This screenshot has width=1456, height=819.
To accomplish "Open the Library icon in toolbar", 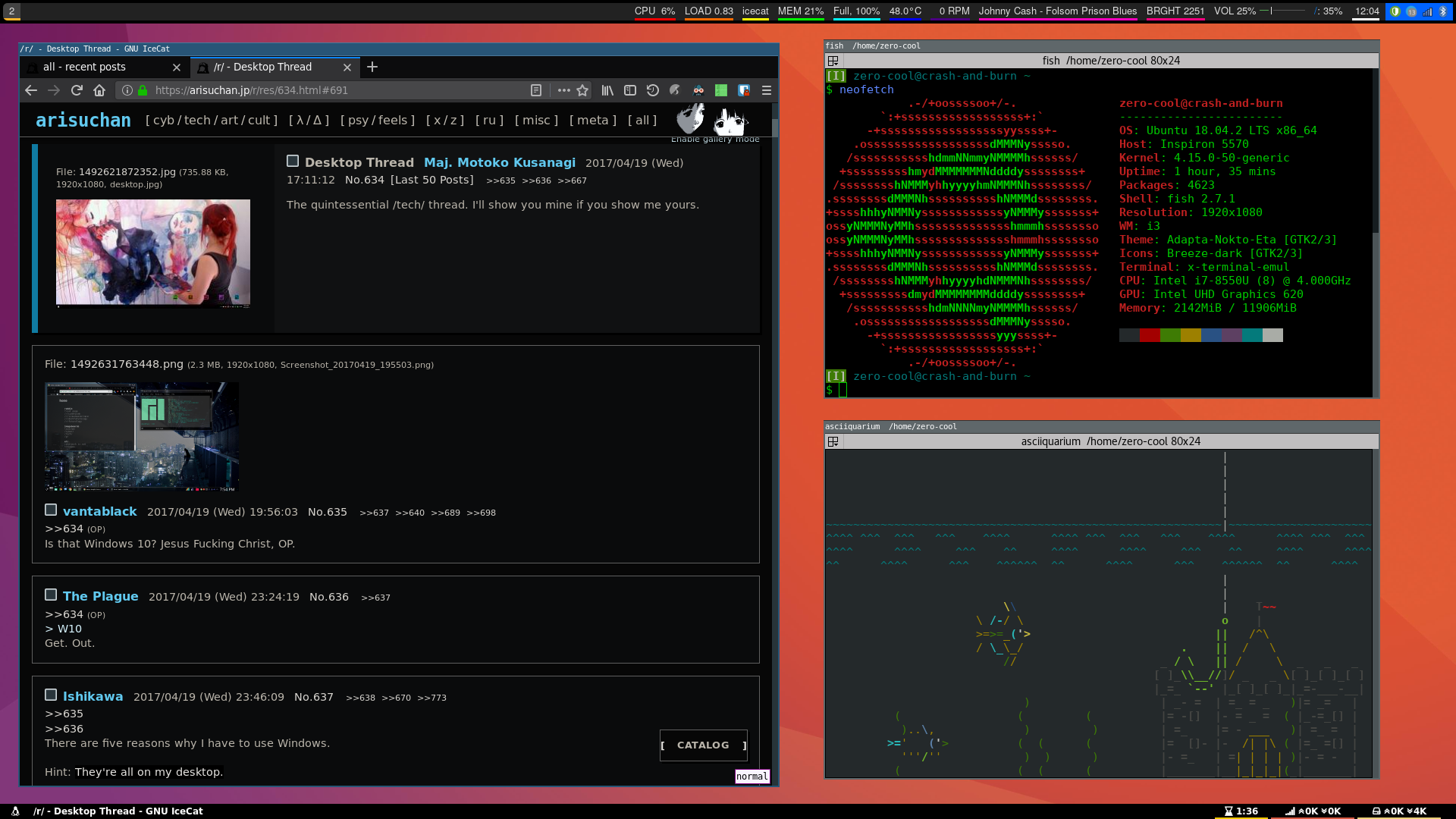I will click(607, 90).
